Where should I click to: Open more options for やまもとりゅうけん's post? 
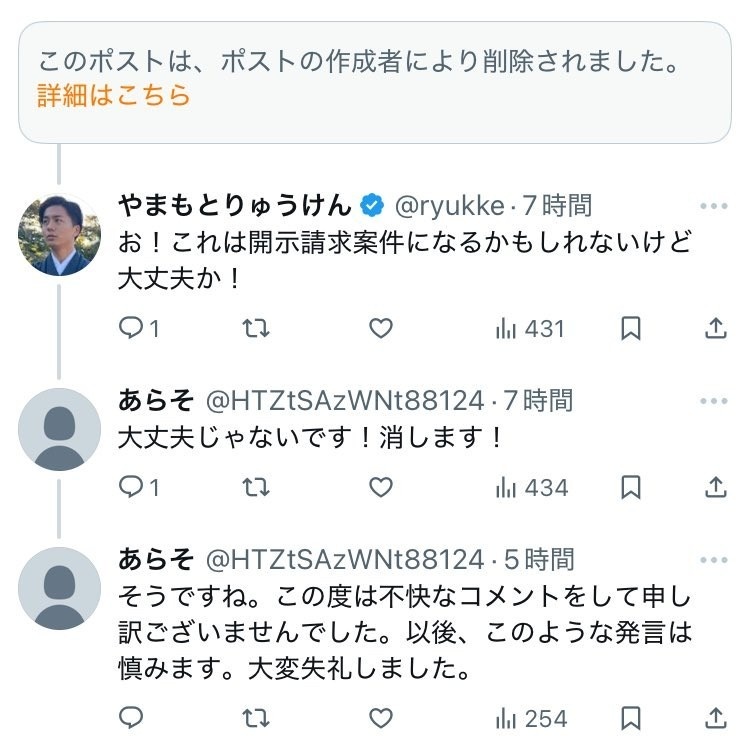[x=714, y=206]
